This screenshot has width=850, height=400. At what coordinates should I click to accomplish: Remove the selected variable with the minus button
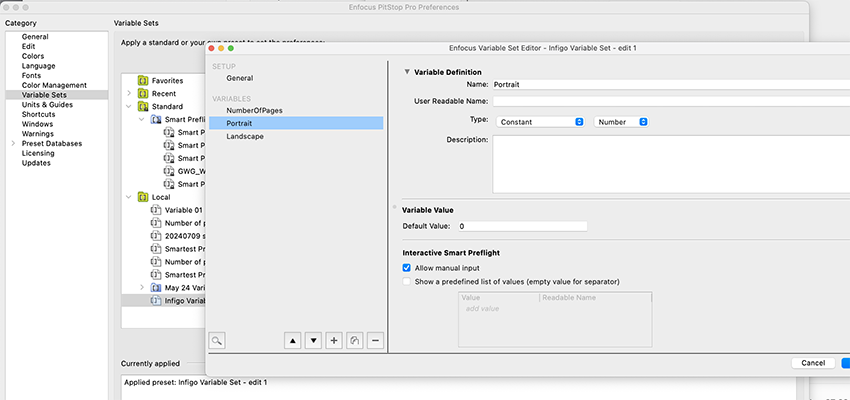(x=376, y=340)
